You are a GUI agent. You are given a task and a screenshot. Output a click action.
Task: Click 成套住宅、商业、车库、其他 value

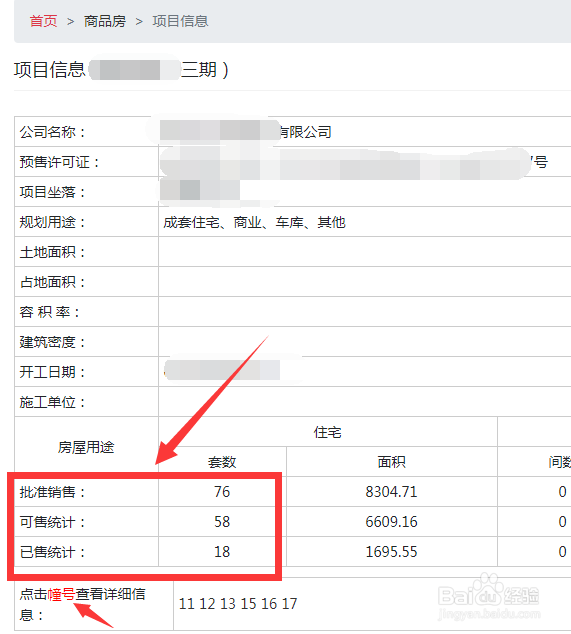254,222
